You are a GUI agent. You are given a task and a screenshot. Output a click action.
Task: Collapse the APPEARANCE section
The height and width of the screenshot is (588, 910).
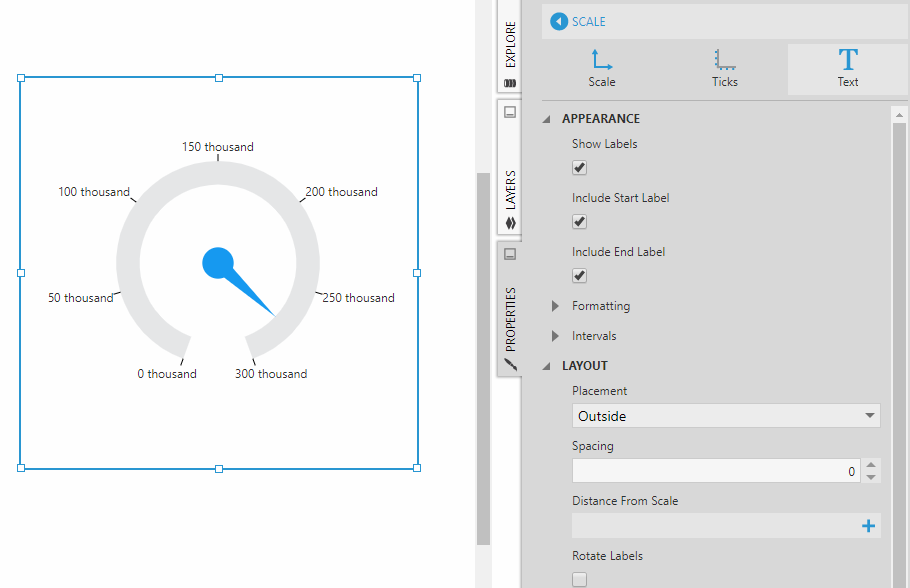(547, 119)
